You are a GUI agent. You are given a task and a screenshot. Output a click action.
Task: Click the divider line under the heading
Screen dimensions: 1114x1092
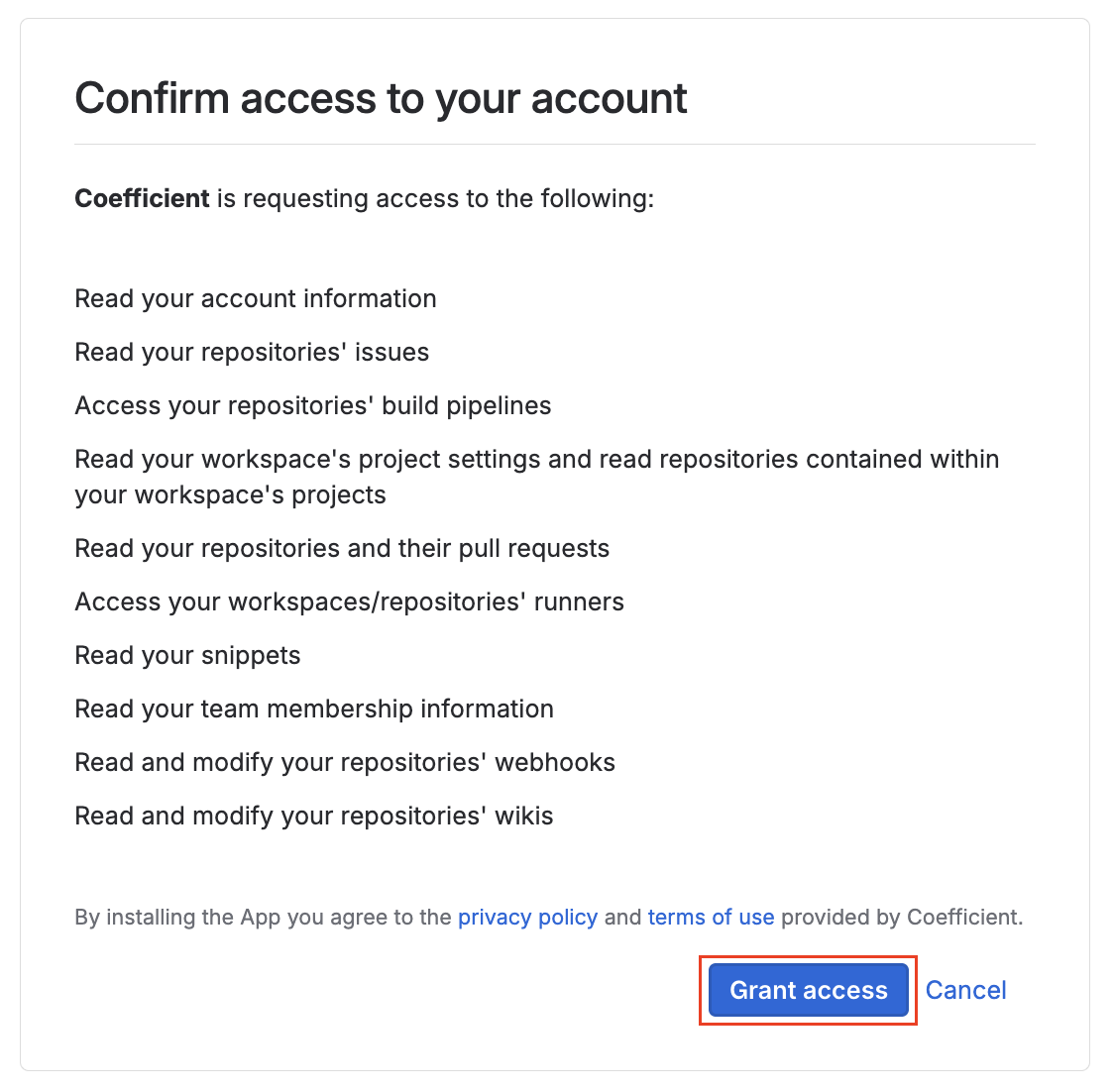tap(555, 145)
